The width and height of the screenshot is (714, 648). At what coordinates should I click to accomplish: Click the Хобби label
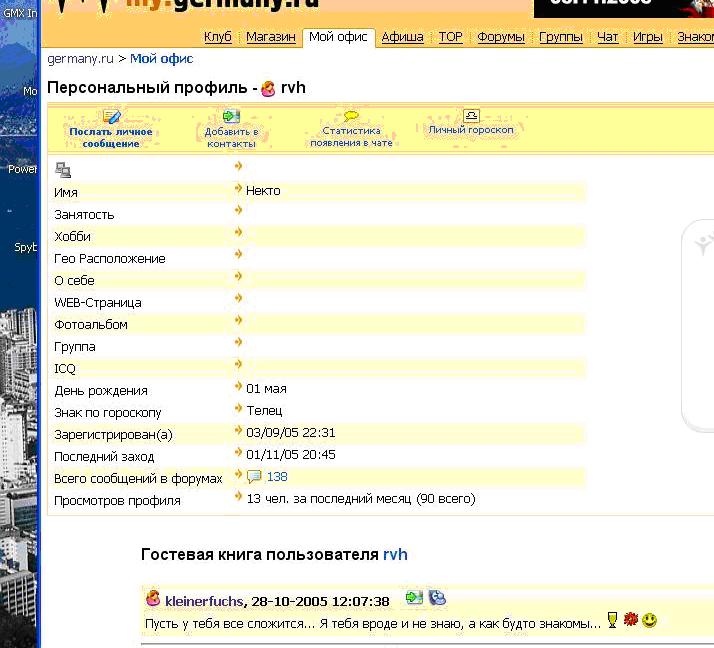(72, 237)
